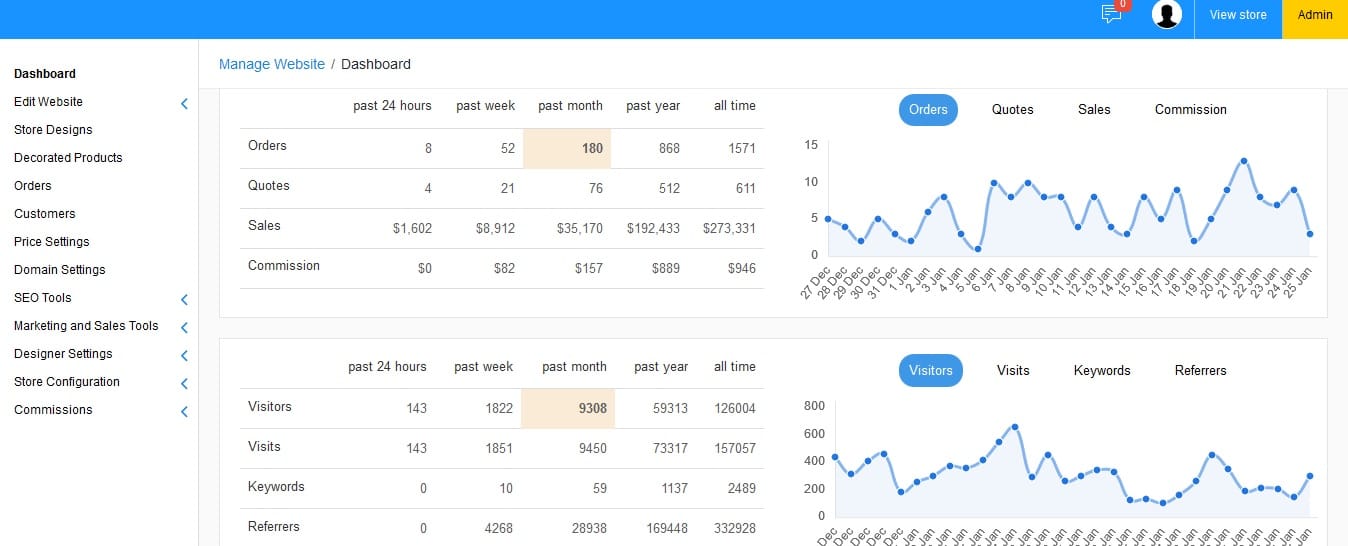Select the Visits chart tab

[1013, 371]
